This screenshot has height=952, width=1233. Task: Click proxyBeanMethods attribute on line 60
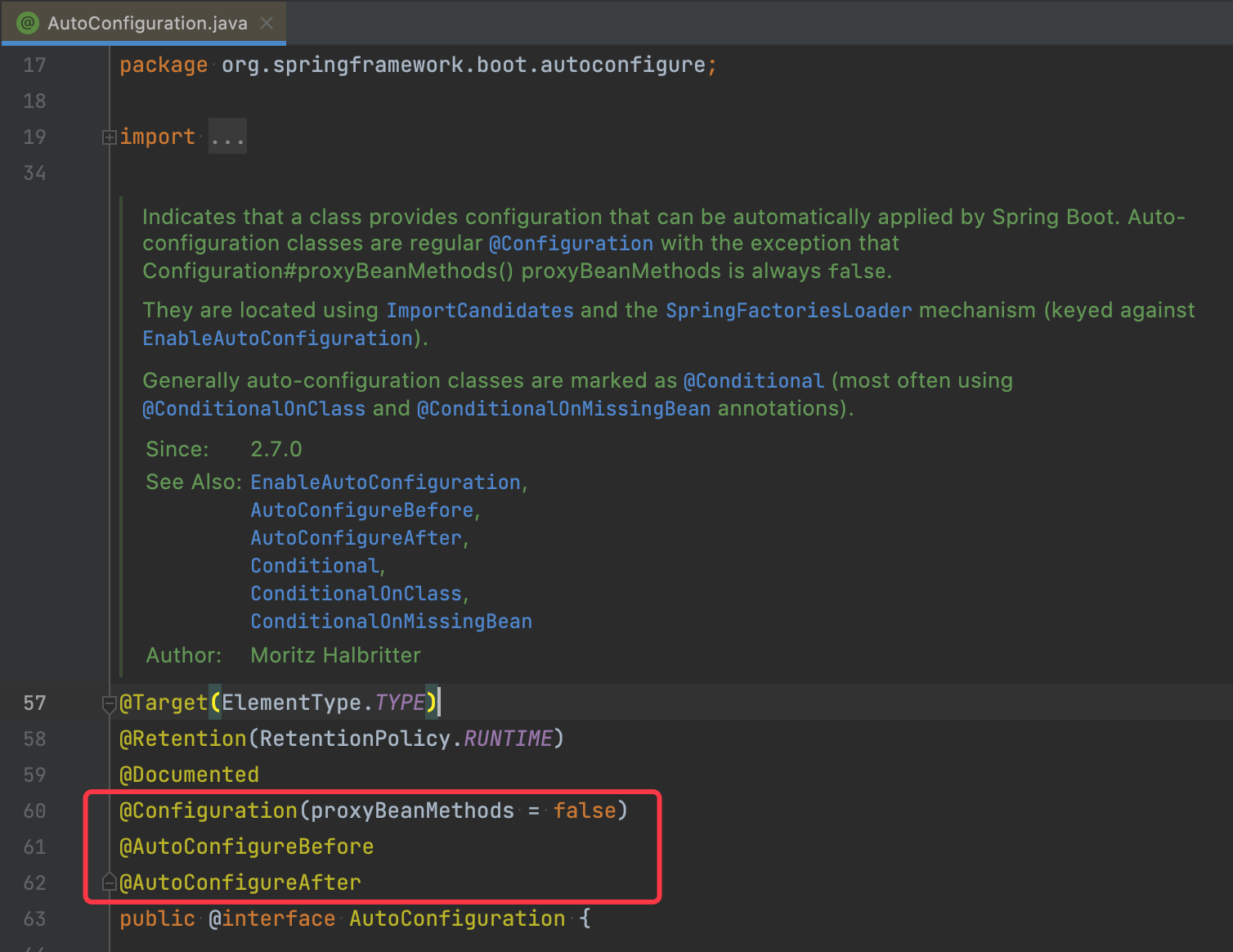412,811
